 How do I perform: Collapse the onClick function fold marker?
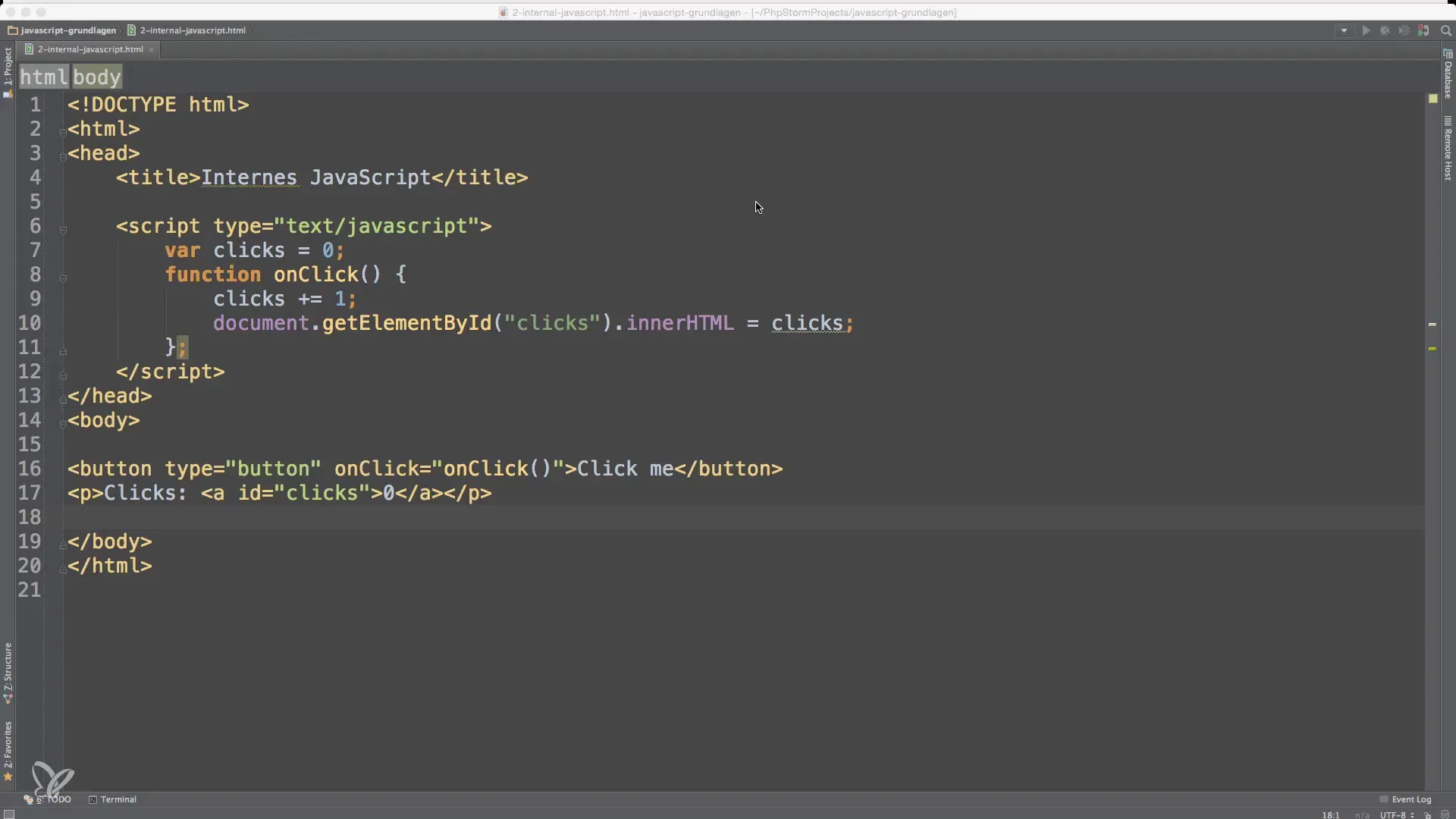pos(63,278)
